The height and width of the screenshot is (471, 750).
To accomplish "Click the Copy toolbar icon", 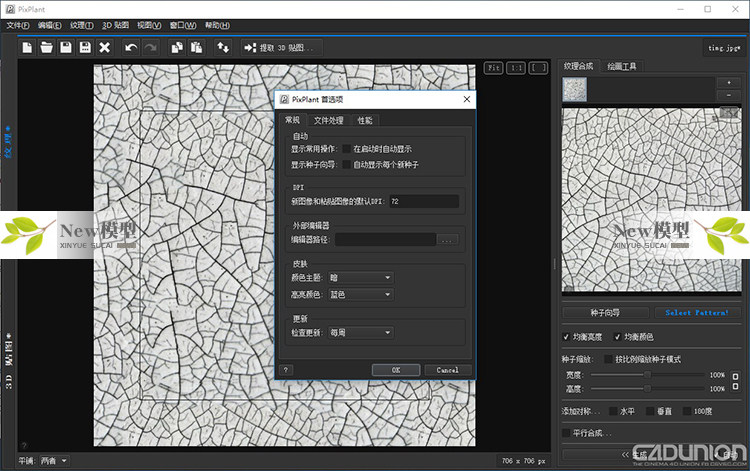I will (x=177, y=47).
